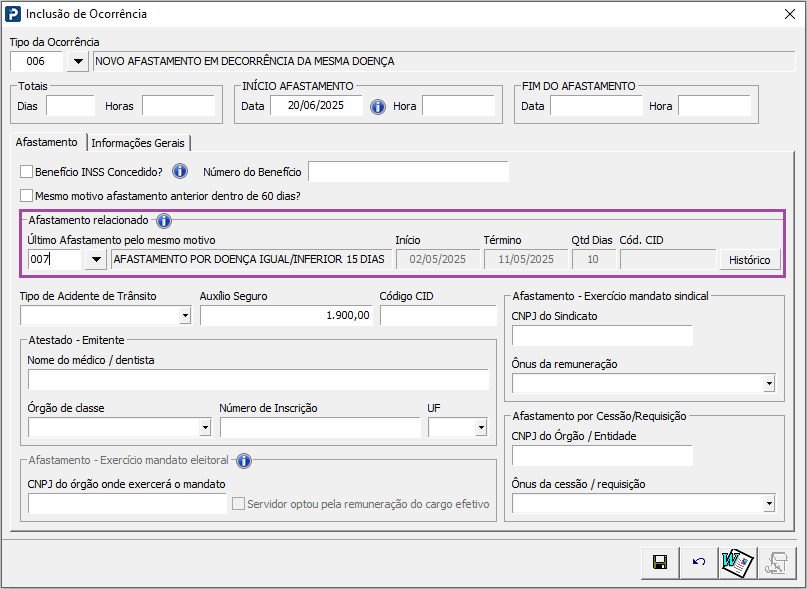Check Mesmo motivo afastamento anterior checkbox
Image resolution: width=807 pixels, height=589 pixels.
click(x=27, y=196)
